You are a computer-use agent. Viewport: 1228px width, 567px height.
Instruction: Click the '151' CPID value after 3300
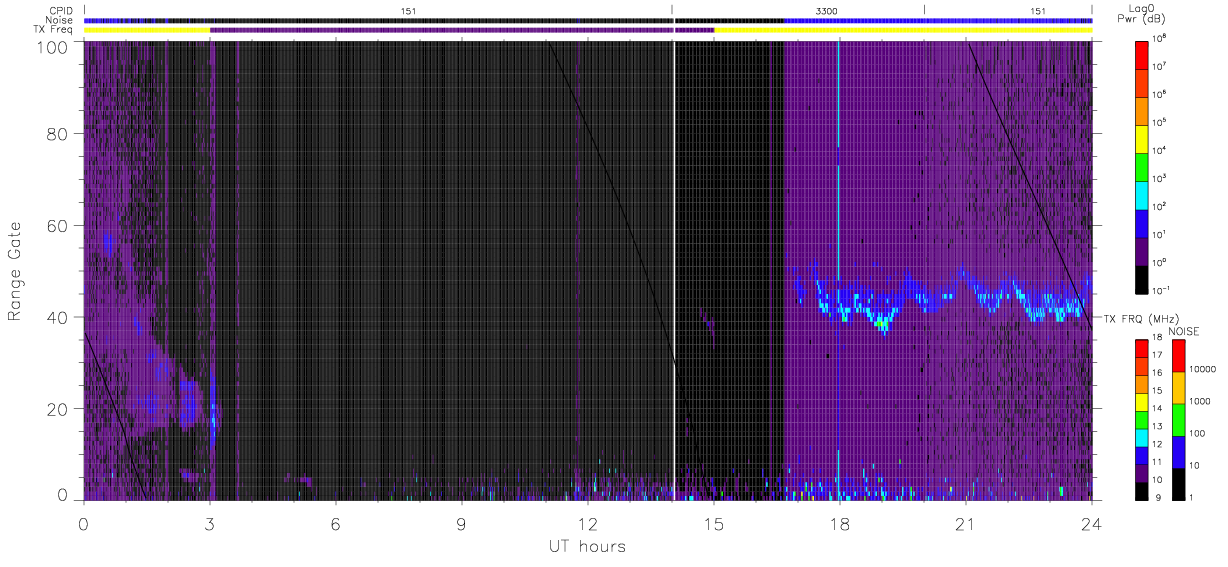point(1038,11)
